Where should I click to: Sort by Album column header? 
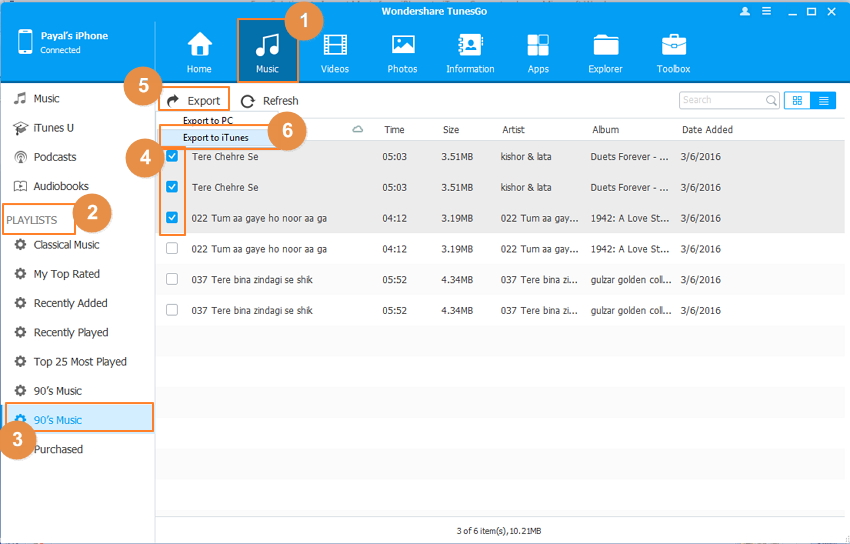point(606,130)
